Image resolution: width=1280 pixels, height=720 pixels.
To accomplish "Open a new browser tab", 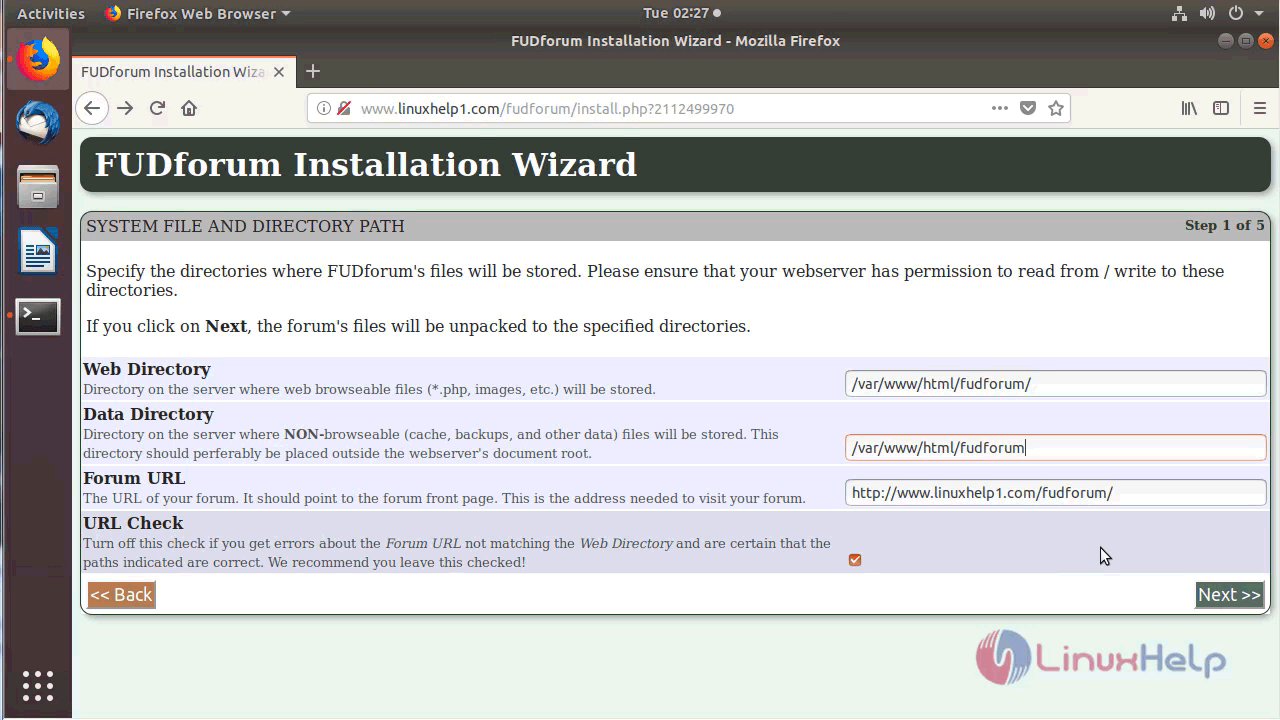I will (313, 71).
